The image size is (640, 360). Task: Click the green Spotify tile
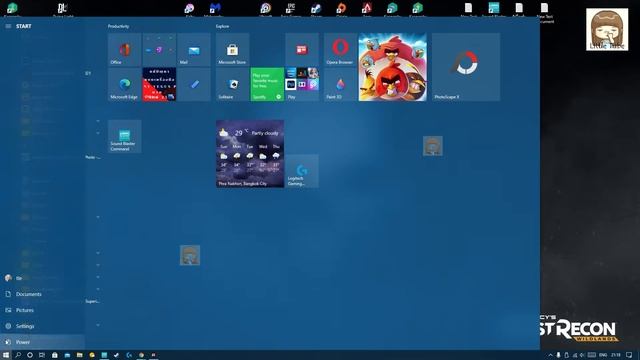(x=267, y=84)
